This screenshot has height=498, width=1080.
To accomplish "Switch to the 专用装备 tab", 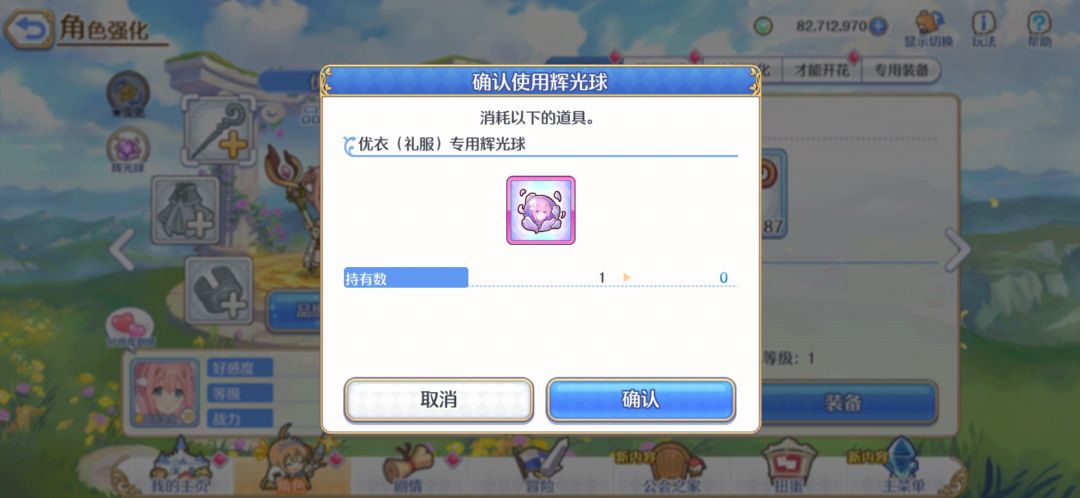I will click(901, 70).
